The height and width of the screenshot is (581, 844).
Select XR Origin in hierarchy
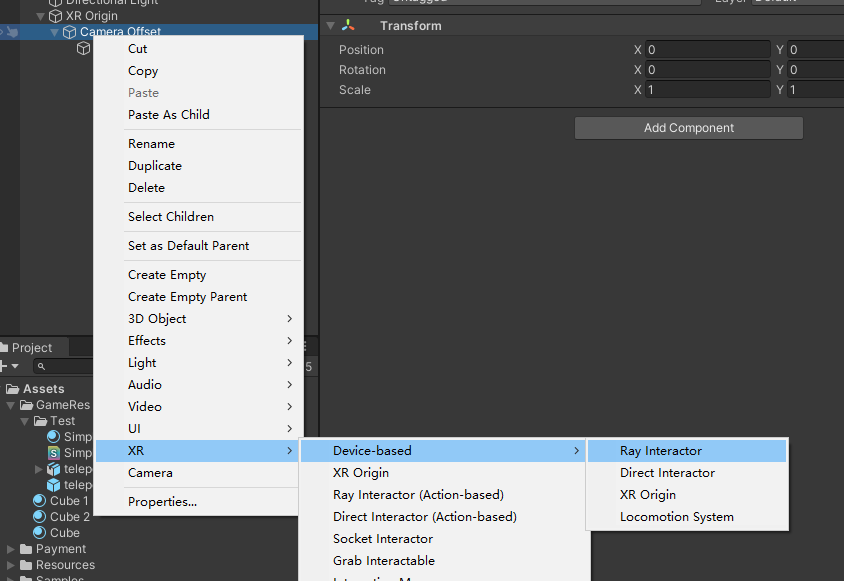pyautogui.click(x=92, y=16)
